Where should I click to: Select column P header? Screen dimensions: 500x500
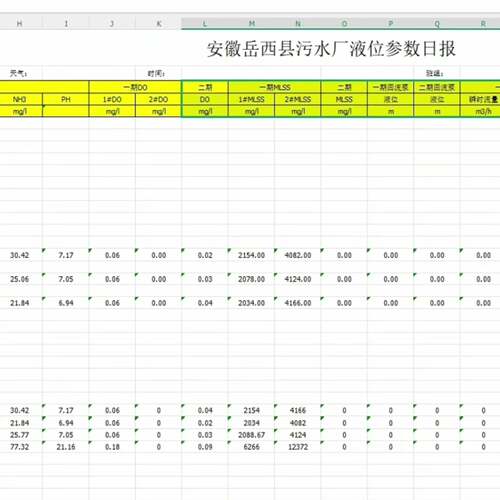[390, 23]
